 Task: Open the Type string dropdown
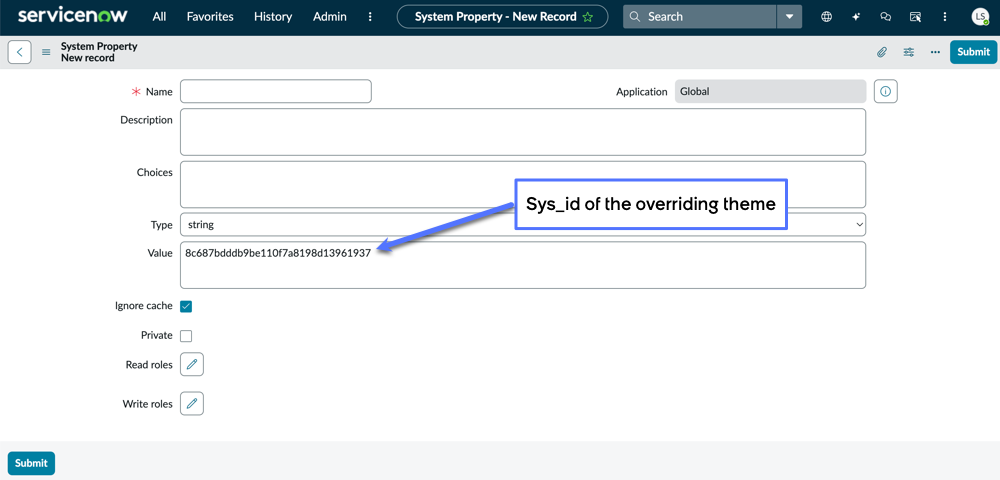(x=523, y=224)
